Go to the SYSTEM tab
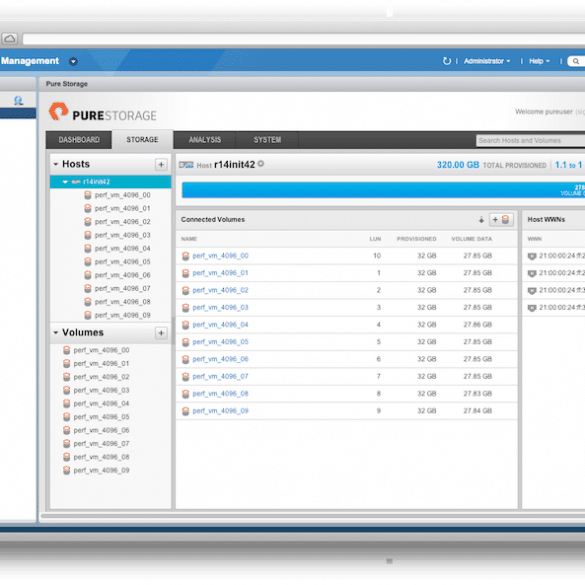The height and width of the screenshot is (585, 585). pyautogui.click(x=267, y=140)
